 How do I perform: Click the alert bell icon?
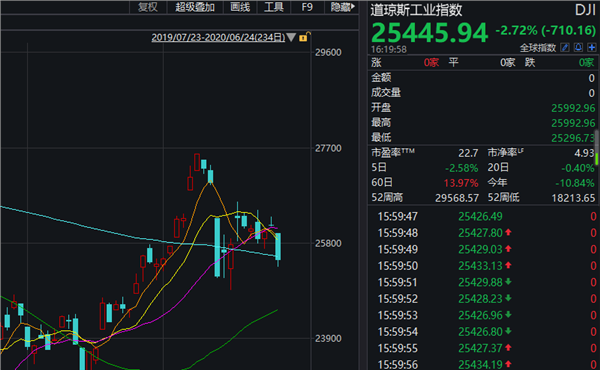(x=579, y=47)
